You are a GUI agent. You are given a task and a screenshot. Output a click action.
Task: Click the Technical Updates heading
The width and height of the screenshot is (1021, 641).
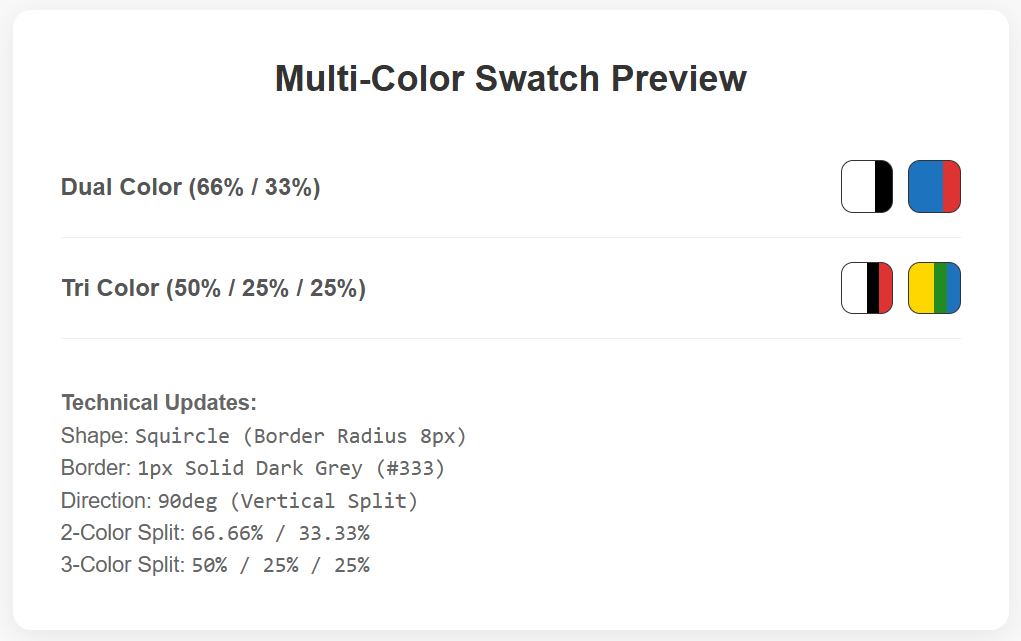[x=159, y=403]
